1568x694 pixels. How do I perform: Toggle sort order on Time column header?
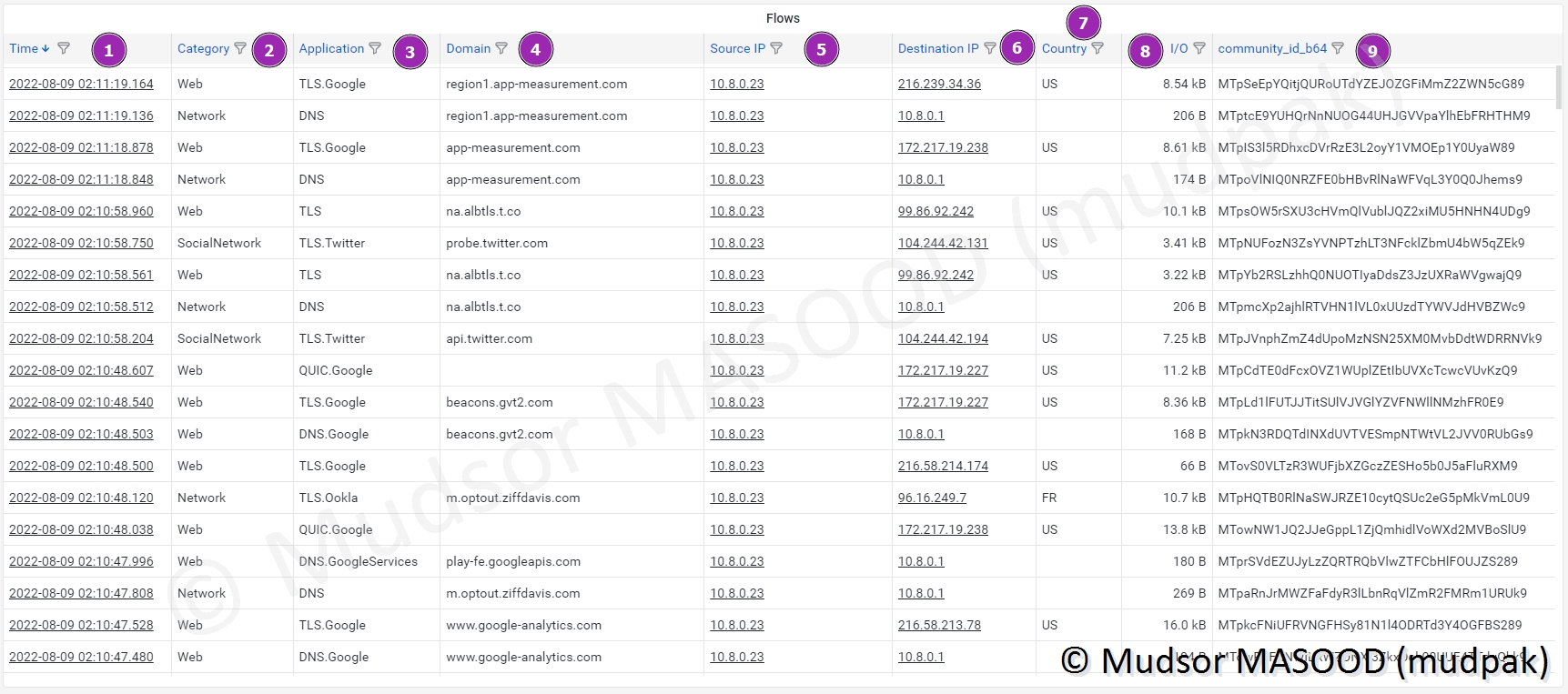pyautogui.click(x=25, y=48)
